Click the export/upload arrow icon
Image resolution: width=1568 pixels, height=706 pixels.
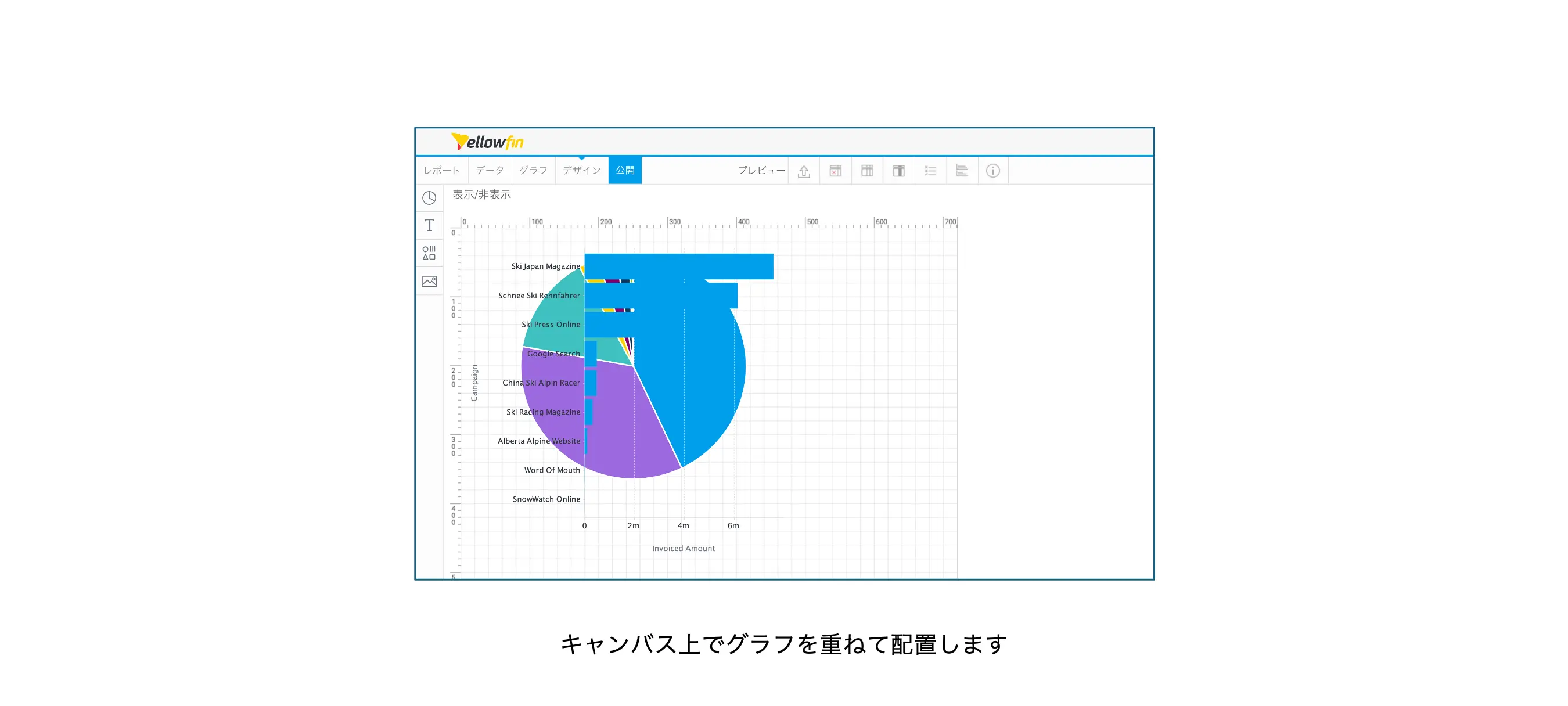[x=804, y=171]
